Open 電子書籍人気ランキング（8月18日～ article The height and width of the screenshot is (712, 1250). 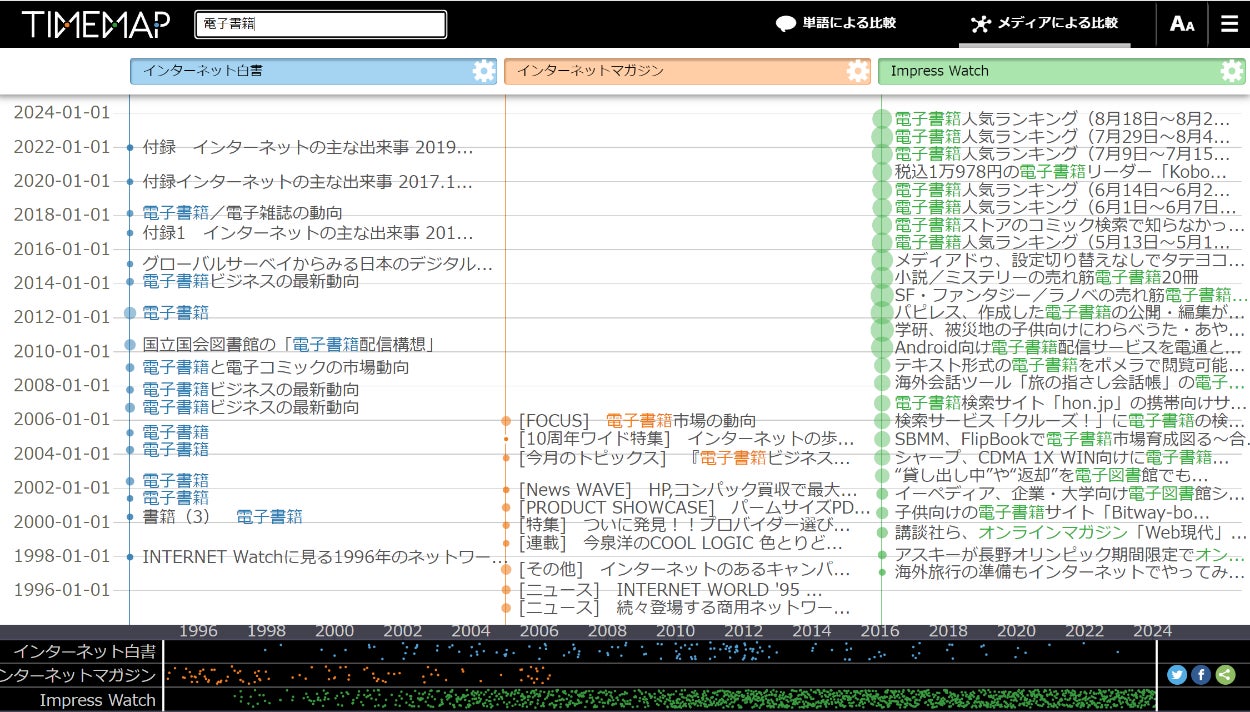tap(1062, 119)
